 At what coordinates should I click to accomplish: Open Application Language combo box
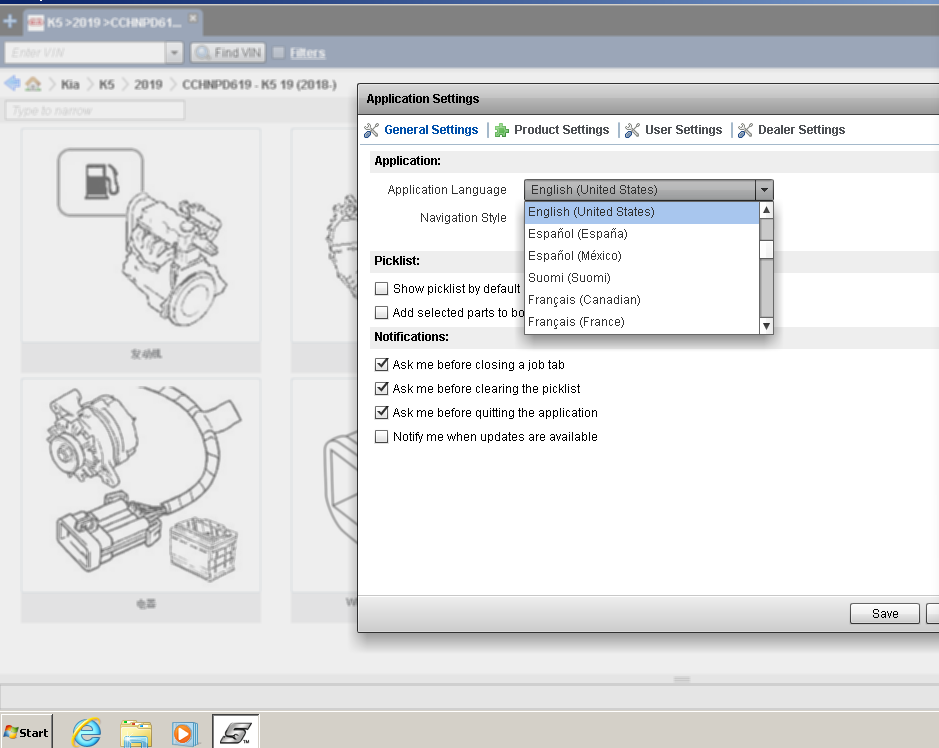click(x=649, y=190)
